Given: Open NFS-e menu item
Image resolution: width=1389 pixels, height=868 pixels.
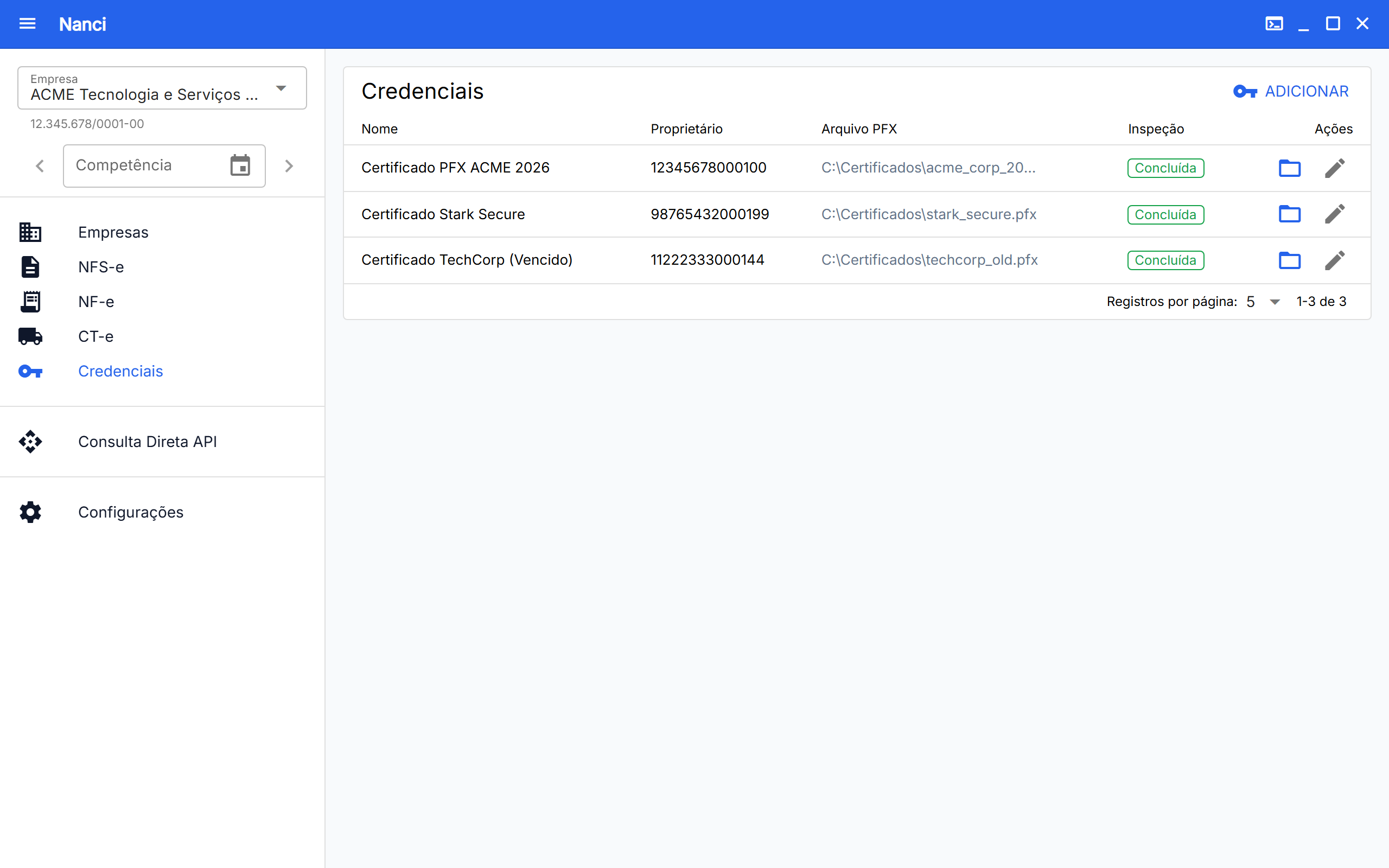Looking at the screenshot, I should pos(162,267).
